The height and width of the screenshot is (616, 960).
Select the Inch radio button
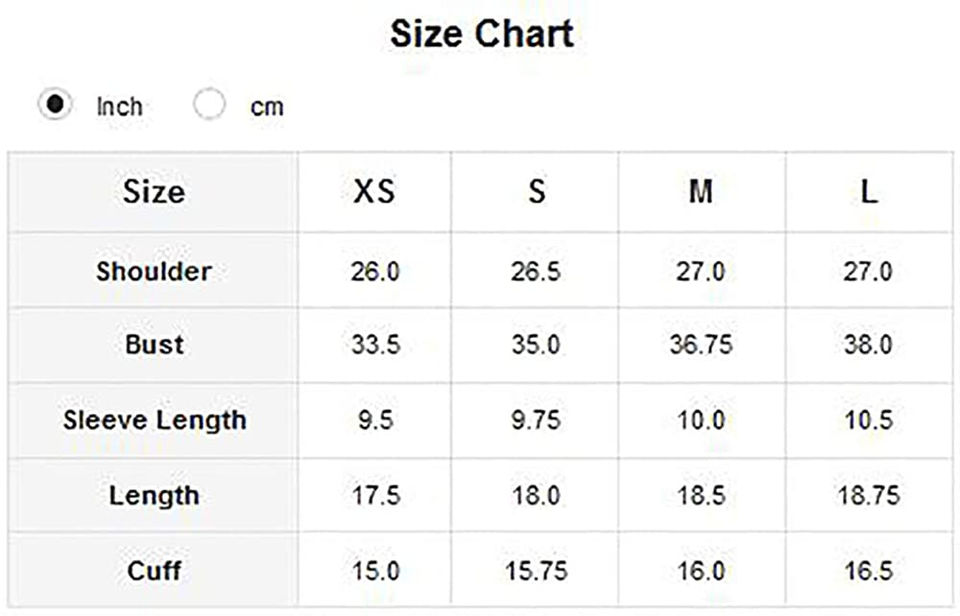point(56,104)
